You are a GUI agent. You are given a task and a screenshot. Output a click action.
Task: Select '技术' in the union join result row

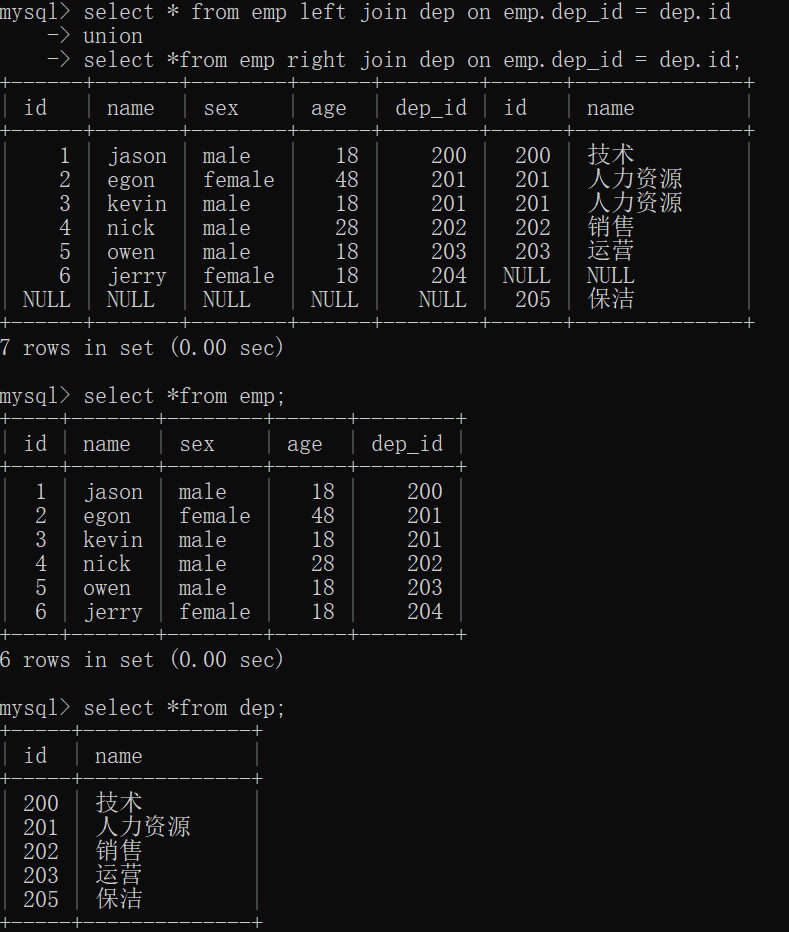pos(611,155)
